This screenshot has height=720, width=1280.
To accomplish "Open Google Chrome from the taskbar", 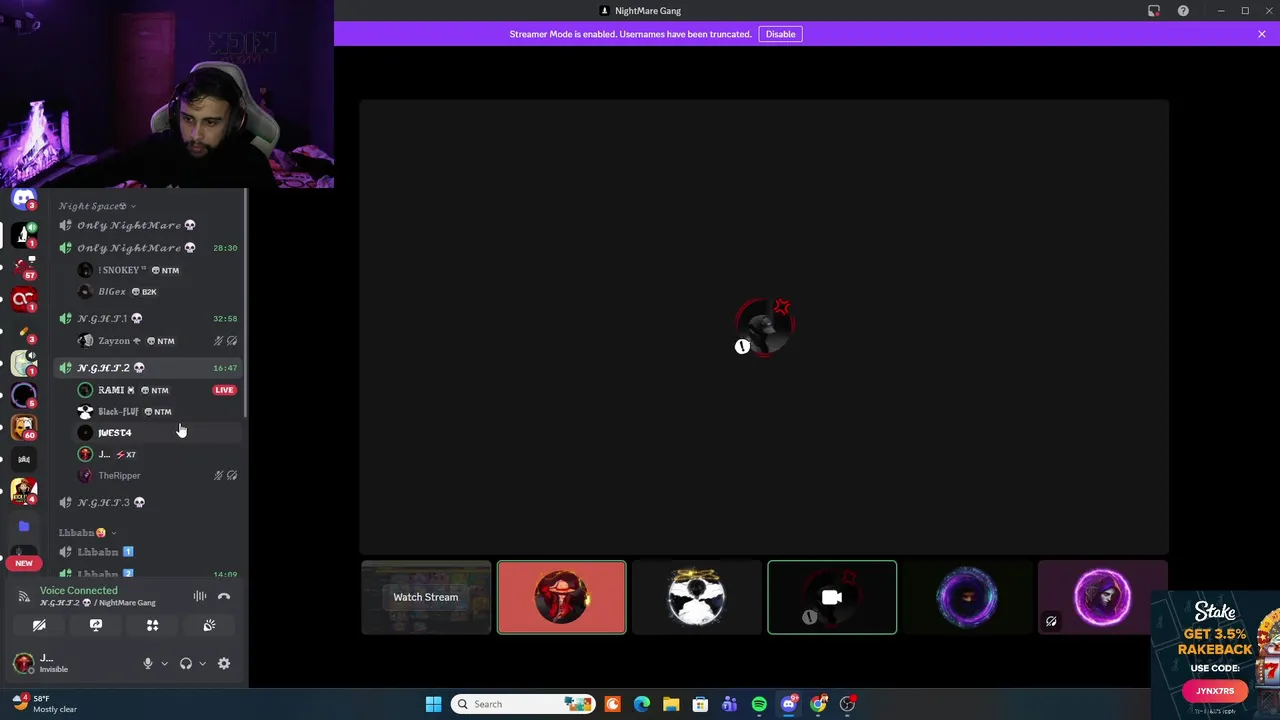I will click(818, 704).
